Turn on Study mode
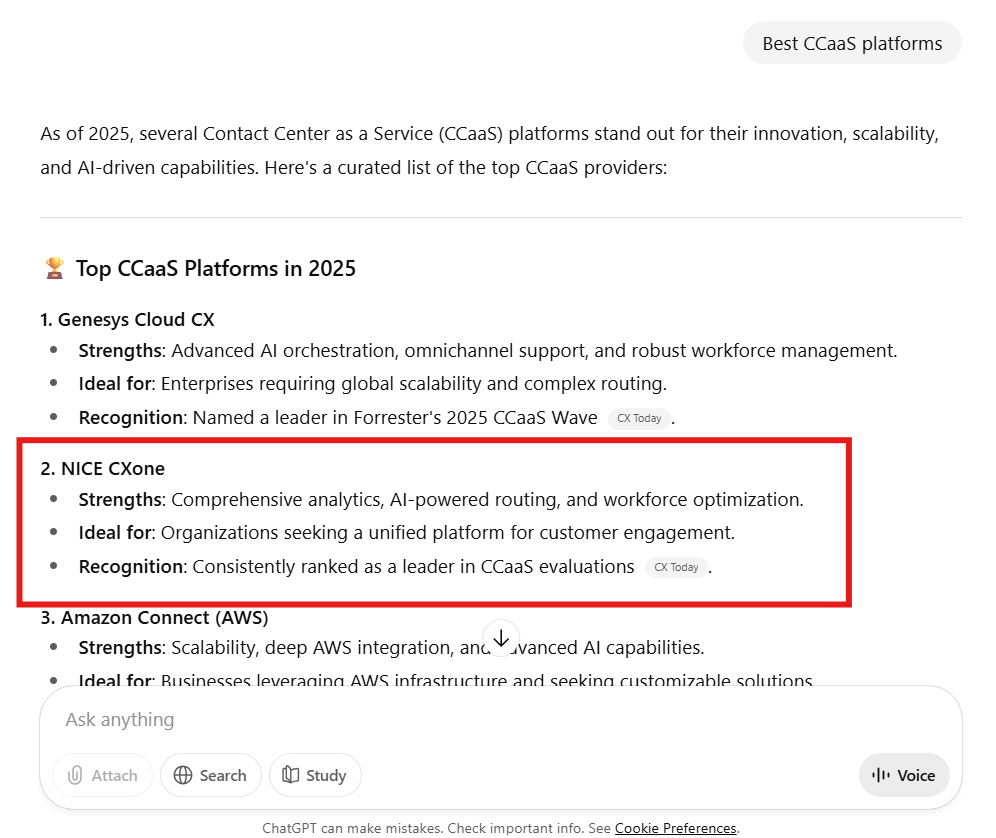 [x=315, y=775]
